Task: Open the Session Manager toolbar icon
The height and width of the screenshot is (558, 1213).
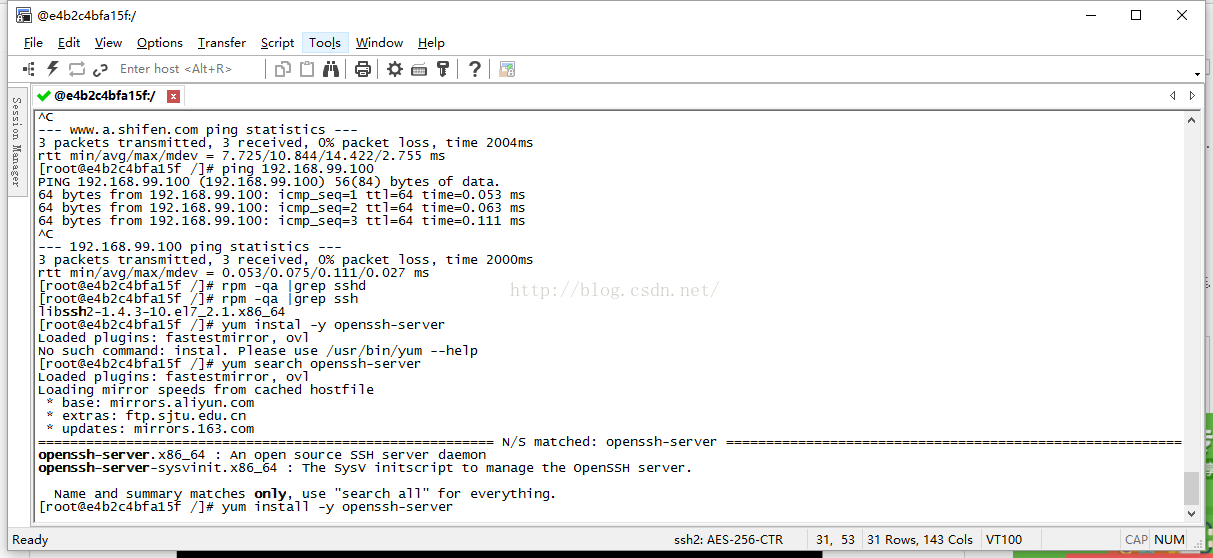Action: (29, 69)
